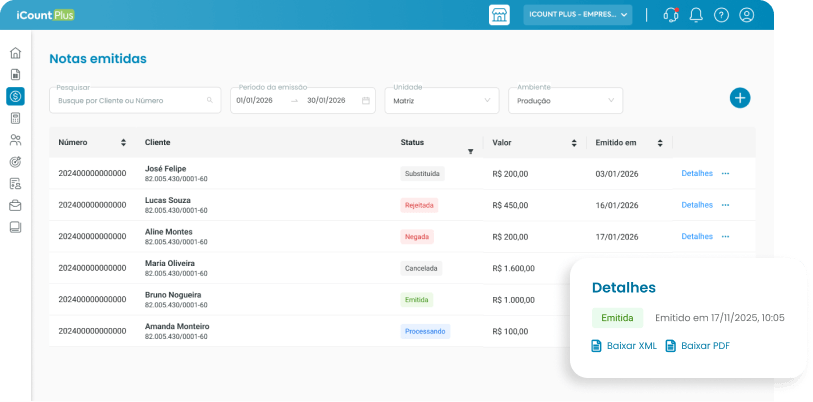Screen dimensions: 813x402
Task: Click the search field Busque por Cliente
Action: pyautogui.click(x=135, y=101)
